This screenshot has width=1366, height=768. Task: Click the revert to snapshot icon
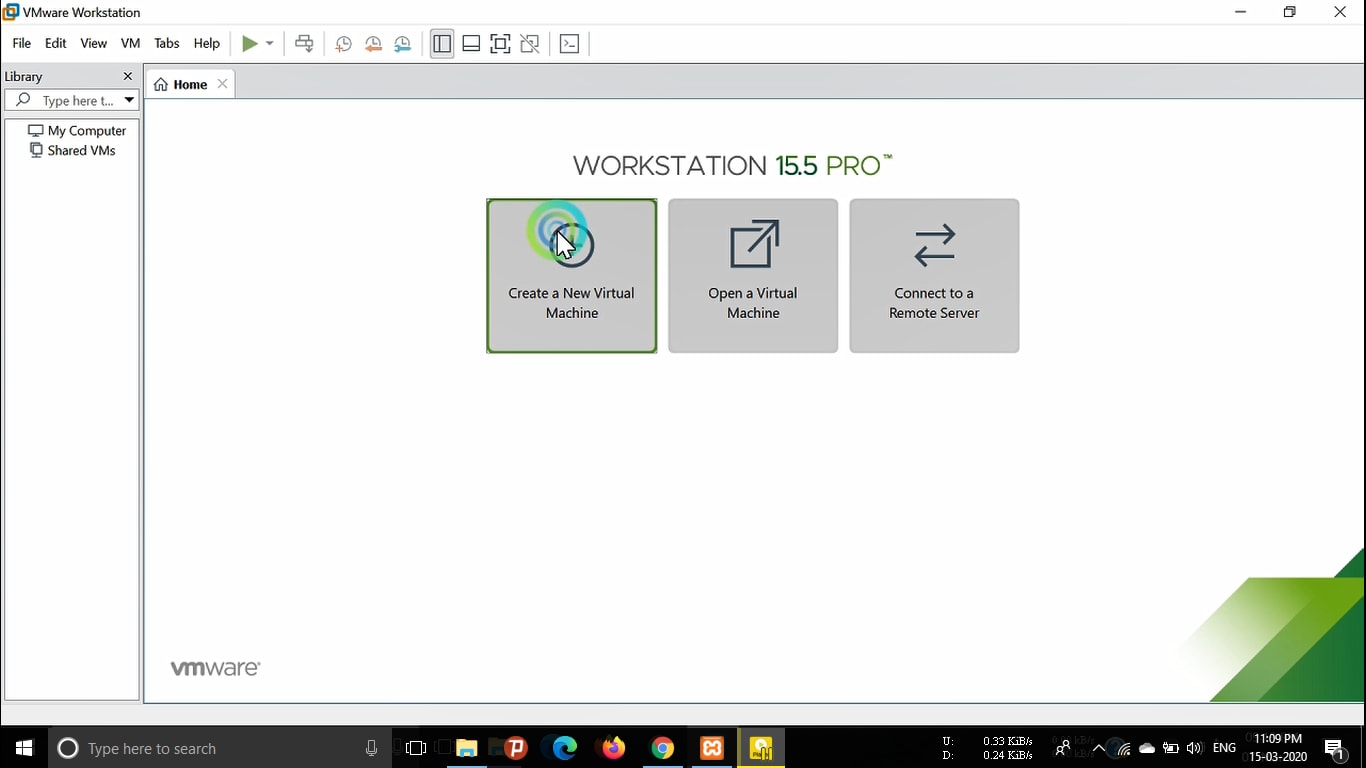point(373,44)
